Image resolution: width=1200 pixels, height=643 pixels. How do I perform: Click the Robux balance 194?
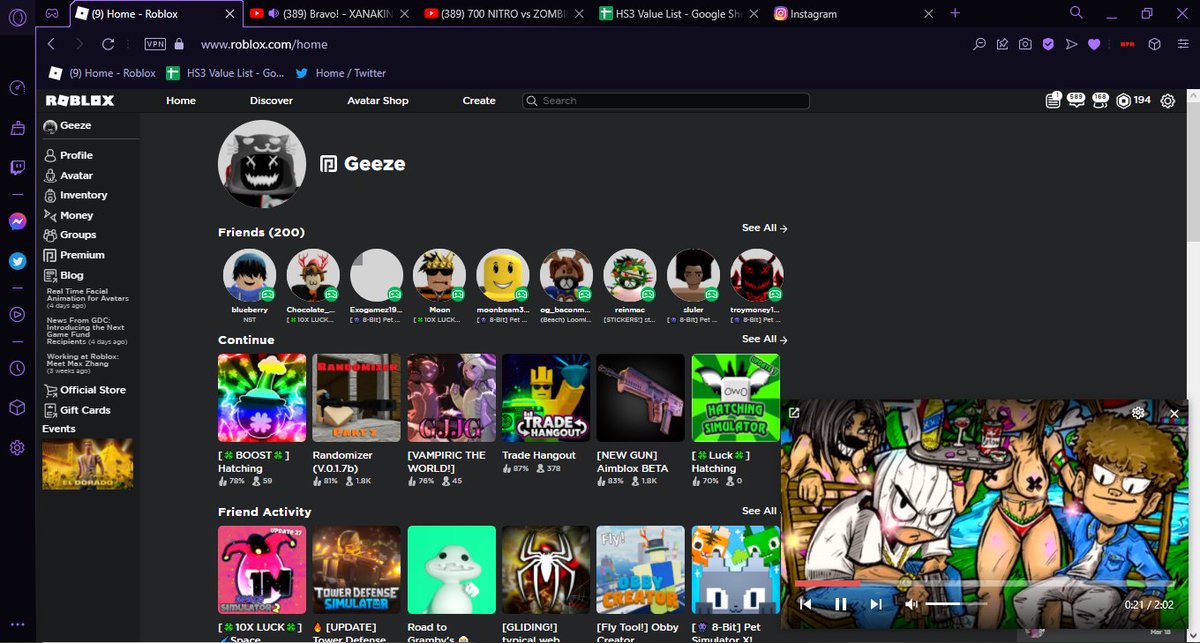coord(1134,100)
